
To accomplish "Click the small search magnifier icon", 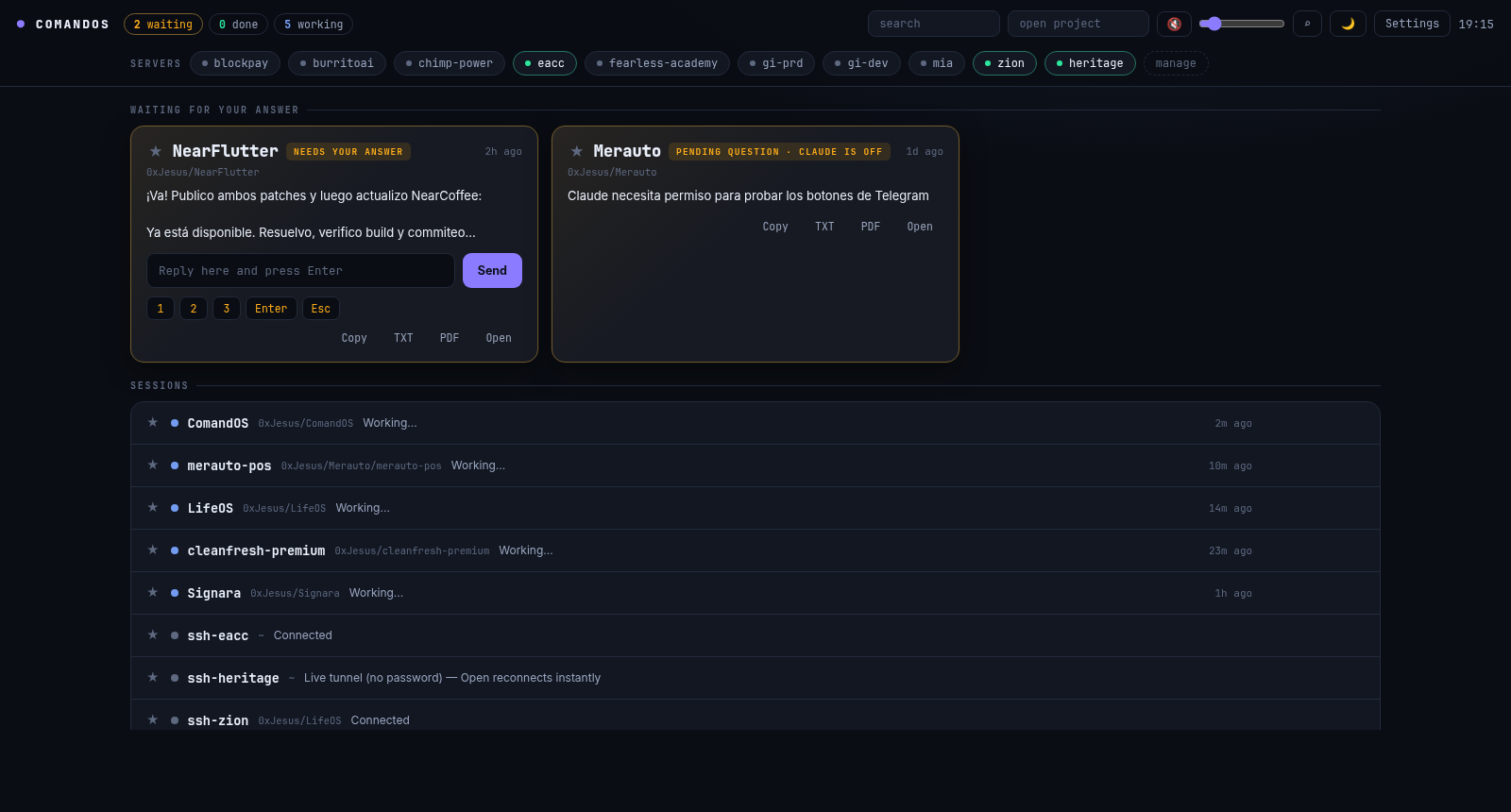I will [1307, 24].
